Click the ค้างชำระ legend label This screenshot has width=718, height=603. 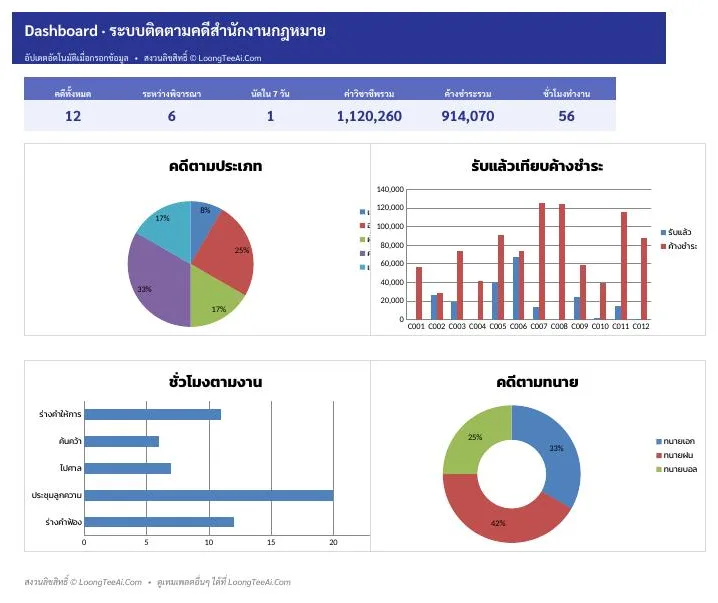pyautogui.click(x=682, y=246)
